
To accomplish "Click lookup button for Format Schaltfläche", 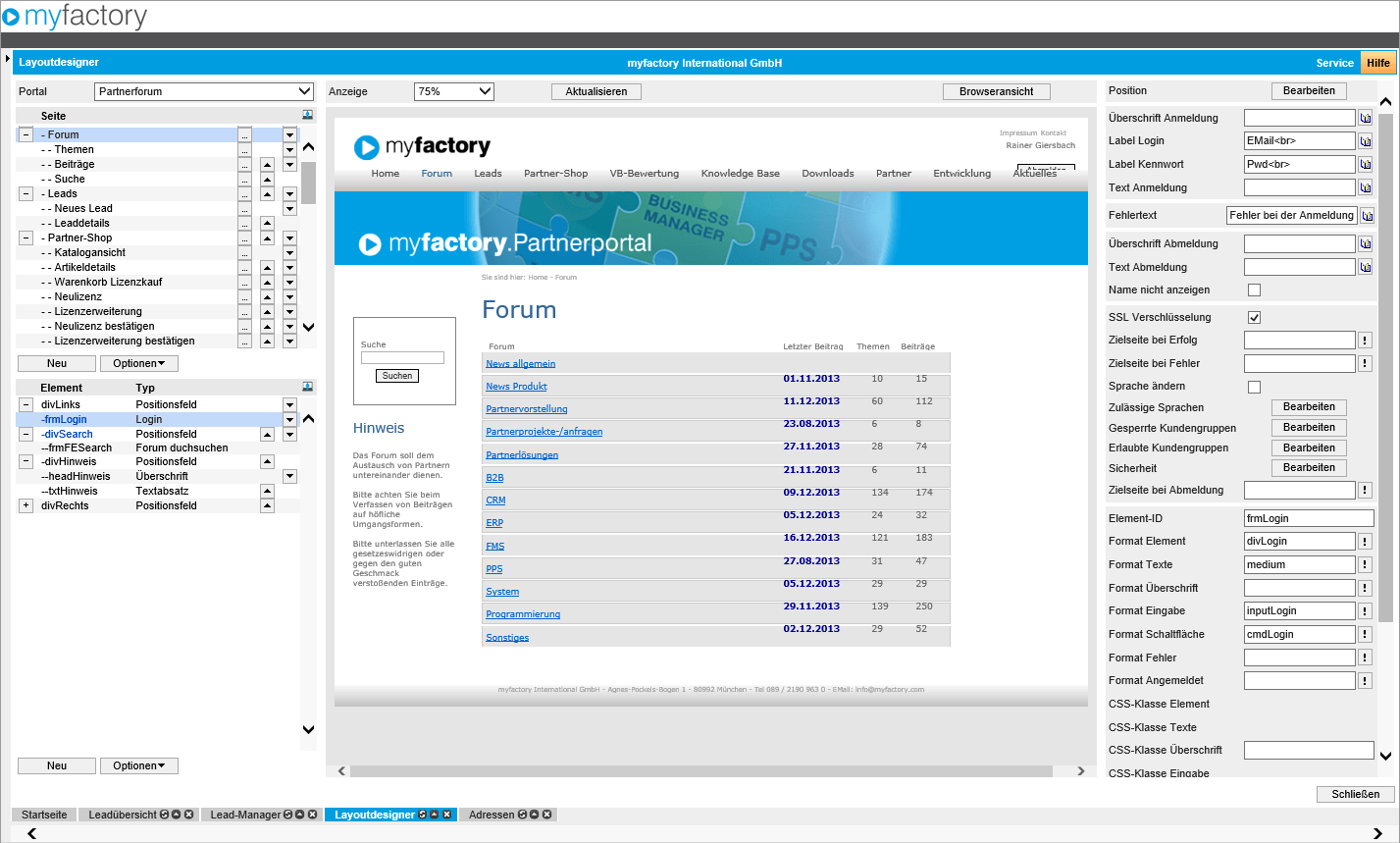I will coord(1365,635).
